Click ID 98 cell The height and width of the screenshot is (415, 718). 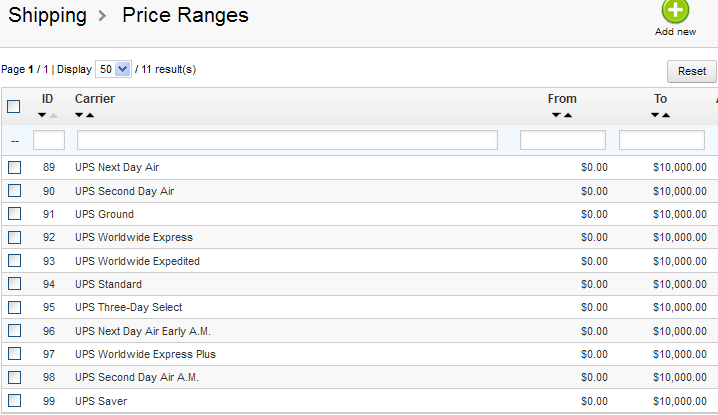49,377
